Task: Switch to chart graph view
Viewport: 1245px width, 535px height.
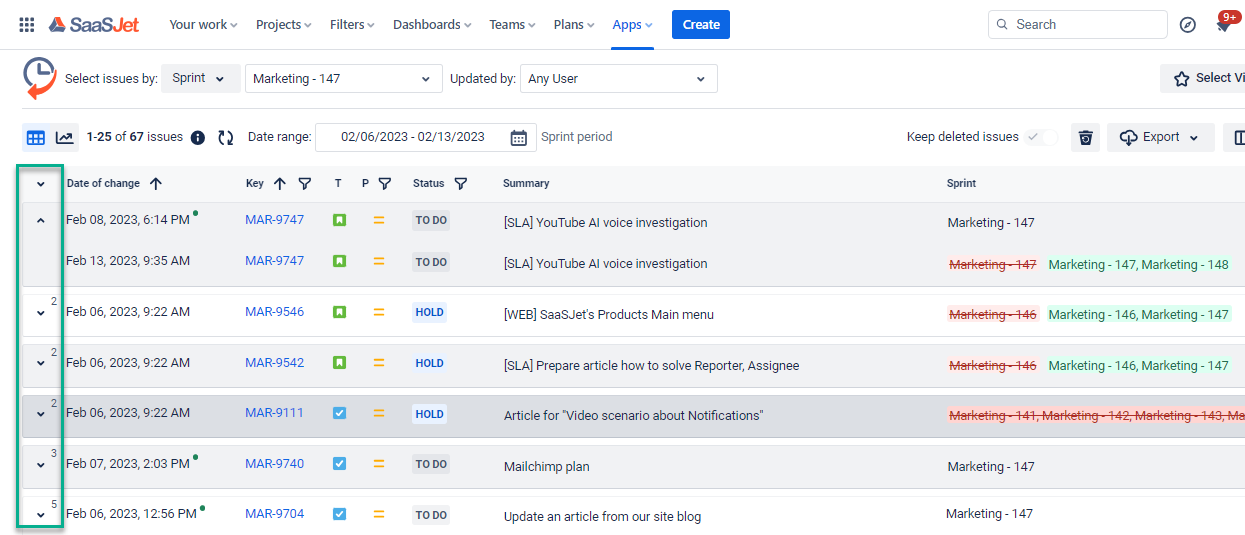Action: pos(64,137)
